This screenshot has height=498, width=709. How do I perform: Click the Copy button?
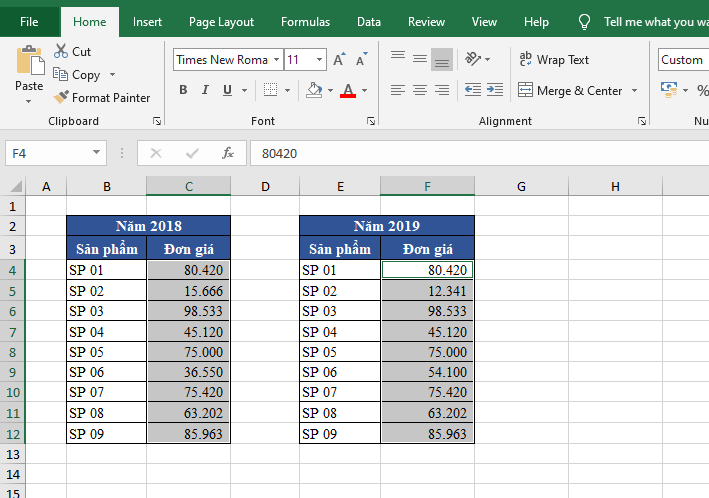[77, 75]
